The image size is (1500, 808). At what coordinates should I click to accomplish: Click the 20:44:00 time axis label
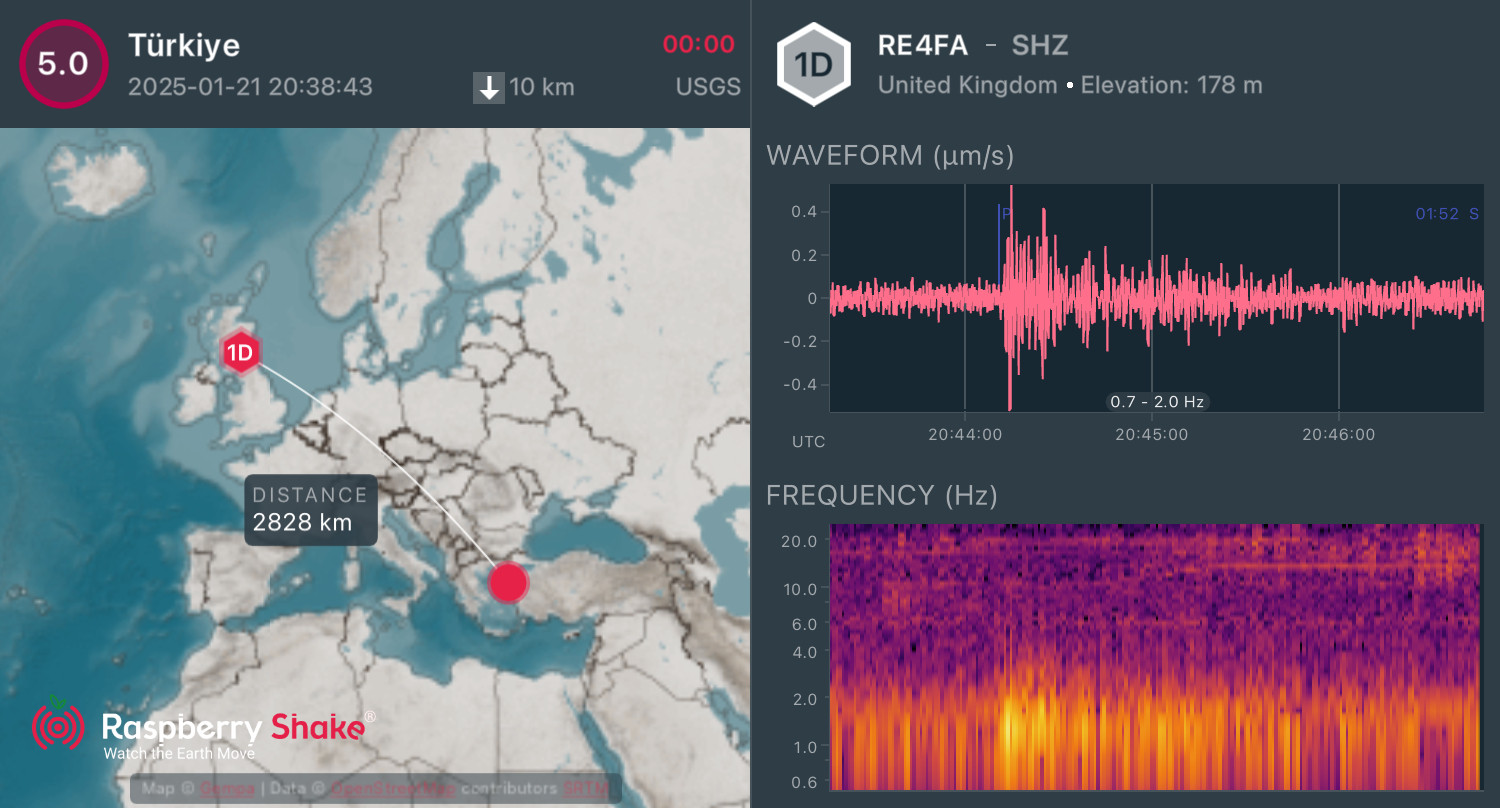(x=965, y=435)
